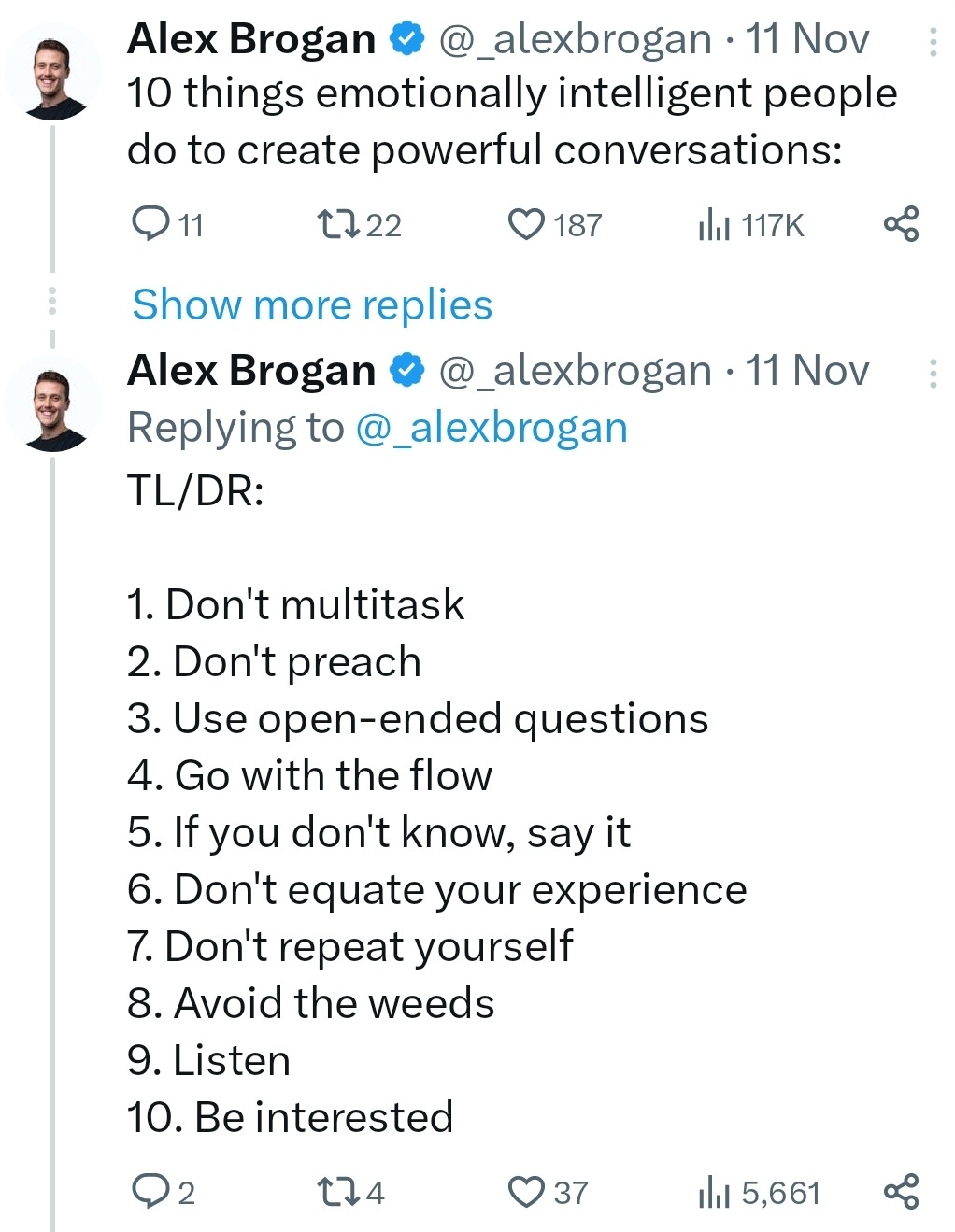Viewport: 955px width, 1232px height.
Task: Click Alex Brogan's profile picture
Action: click(53, 72)
